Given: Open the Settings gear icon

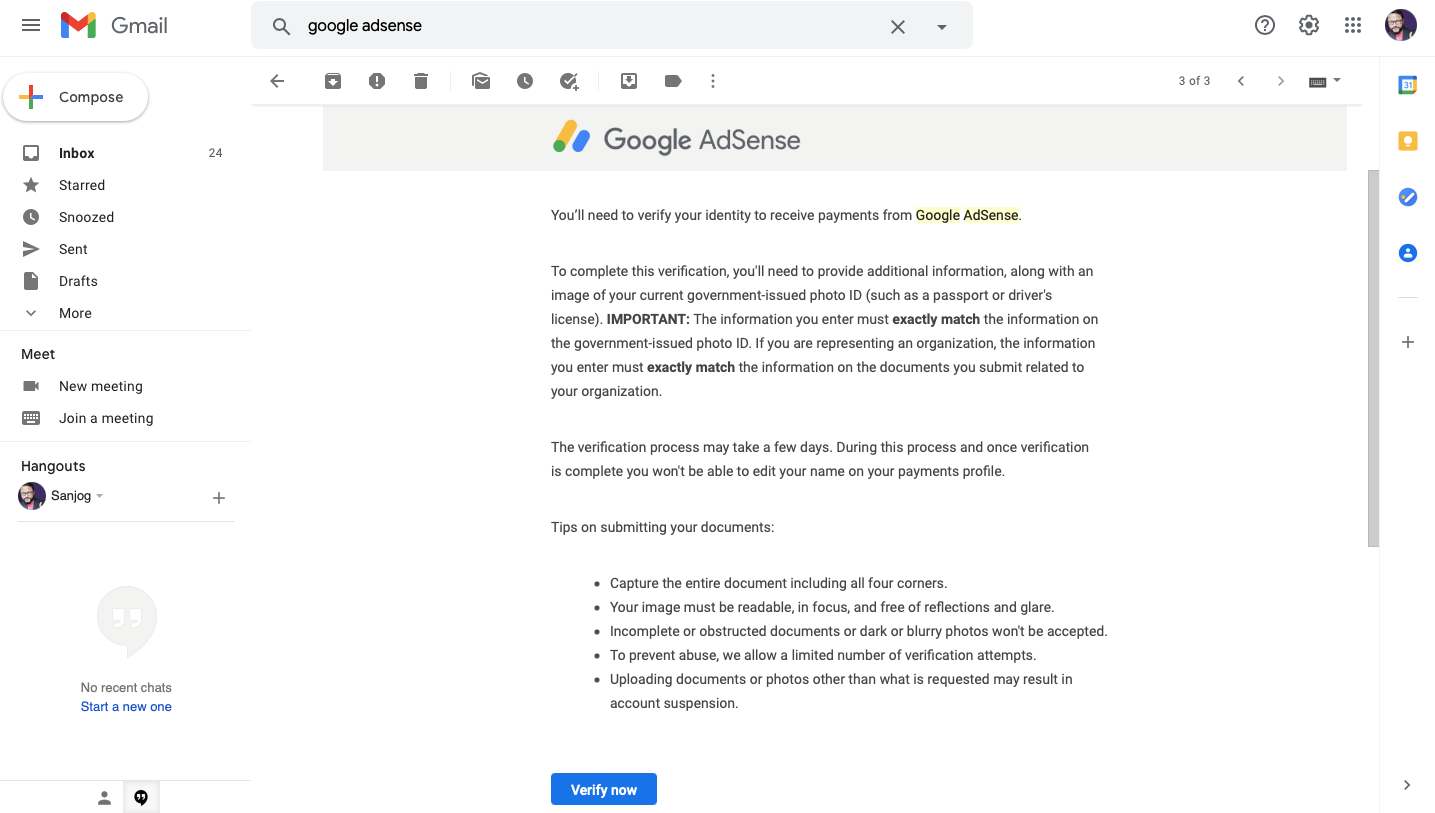Looking at the screenshot, I should 1309,25.
